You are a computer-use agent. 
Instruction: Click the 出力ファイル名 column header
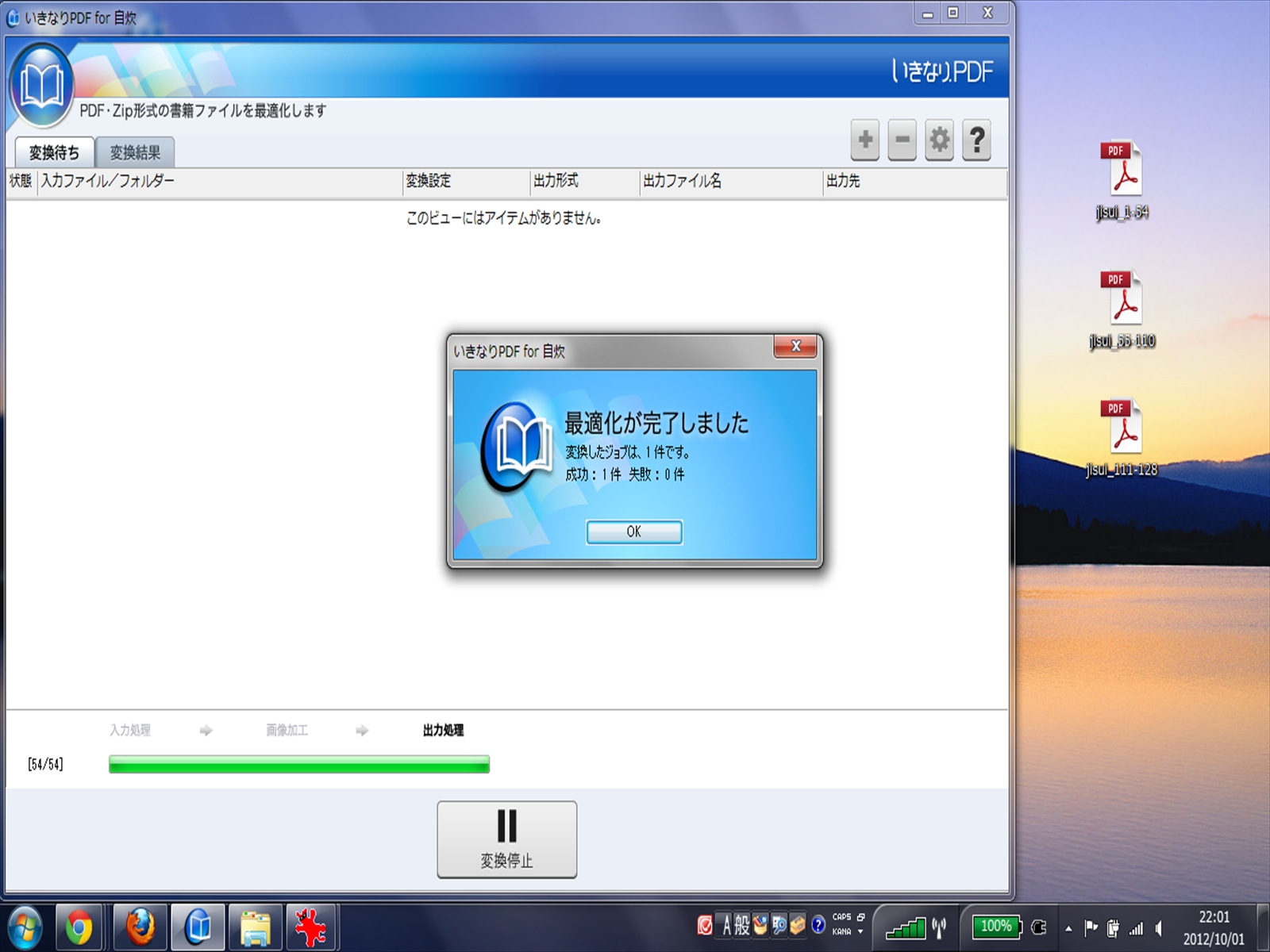[x=731, y=181]
